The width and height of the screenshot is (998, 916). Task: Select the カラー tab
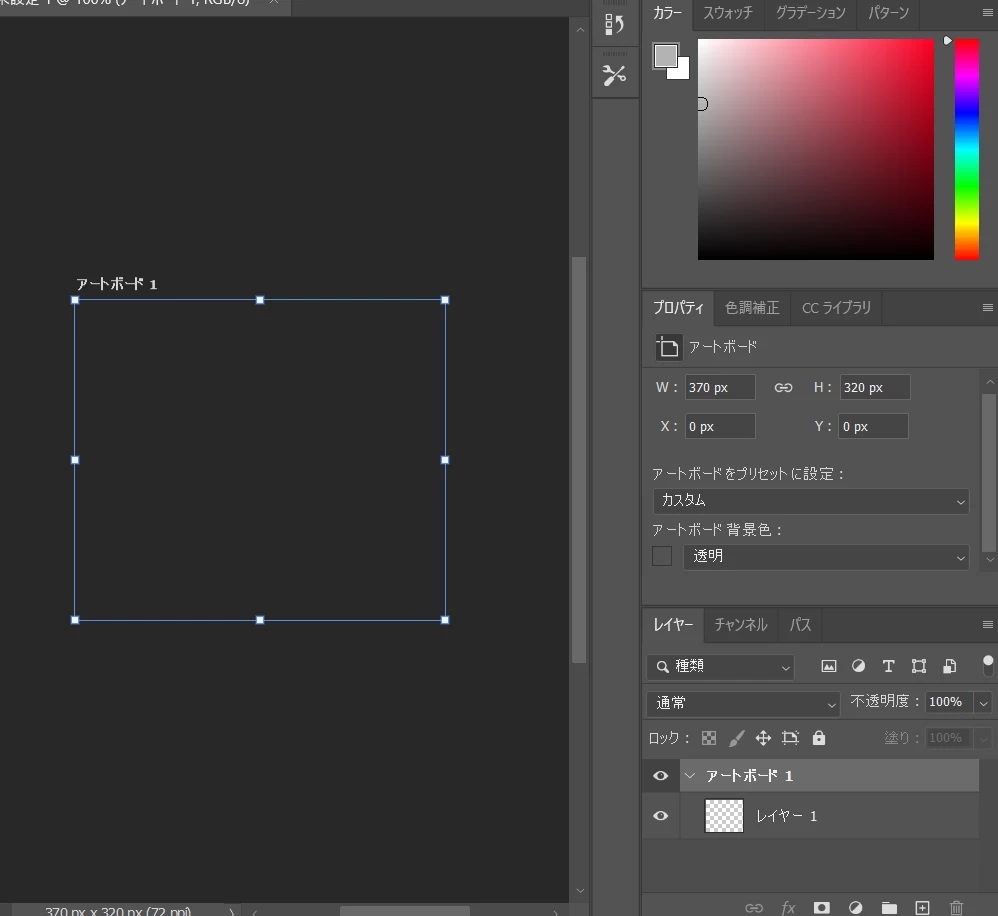pos(667,13)
